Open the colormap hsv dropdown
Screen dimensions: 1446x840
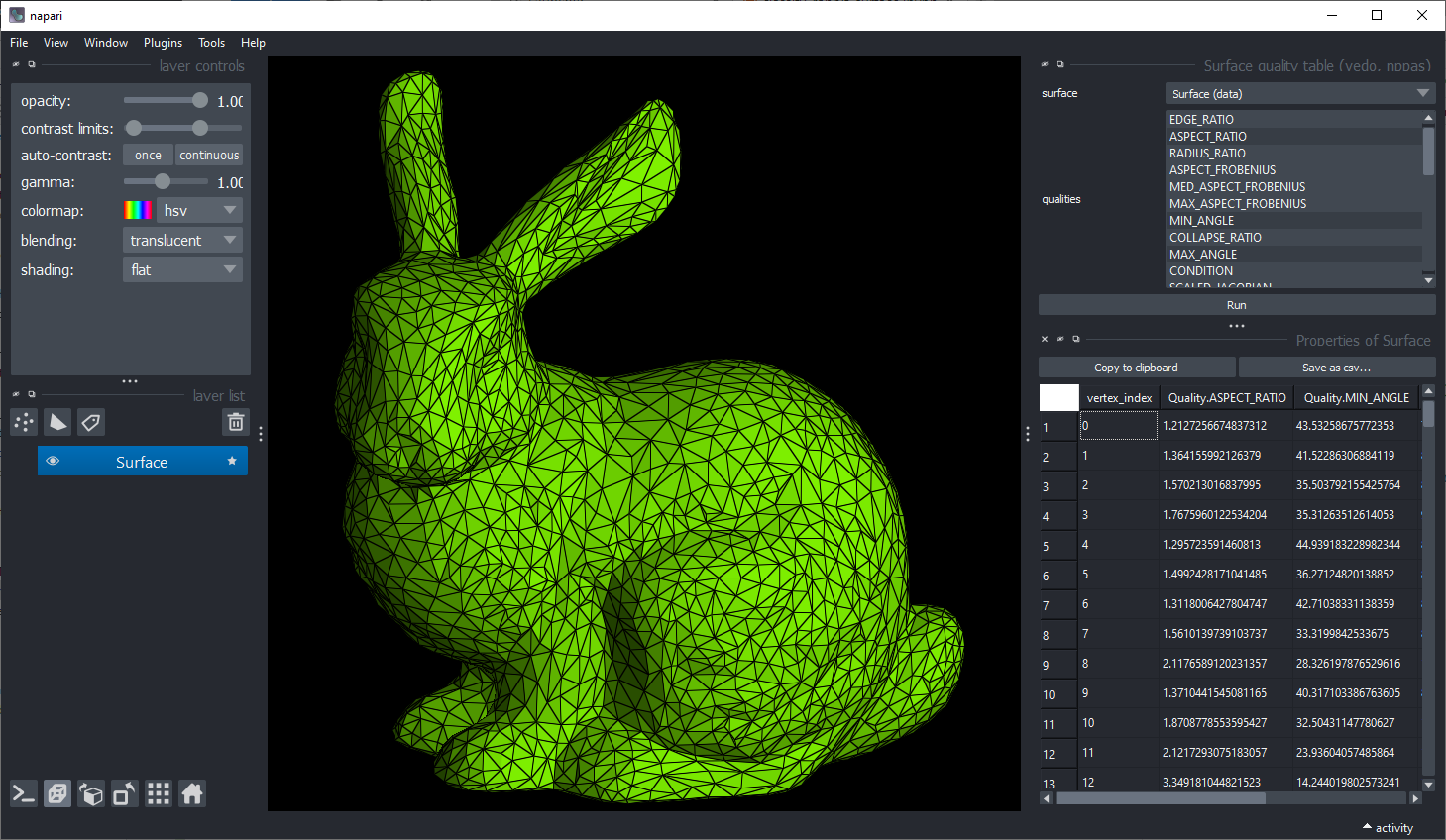200,211
